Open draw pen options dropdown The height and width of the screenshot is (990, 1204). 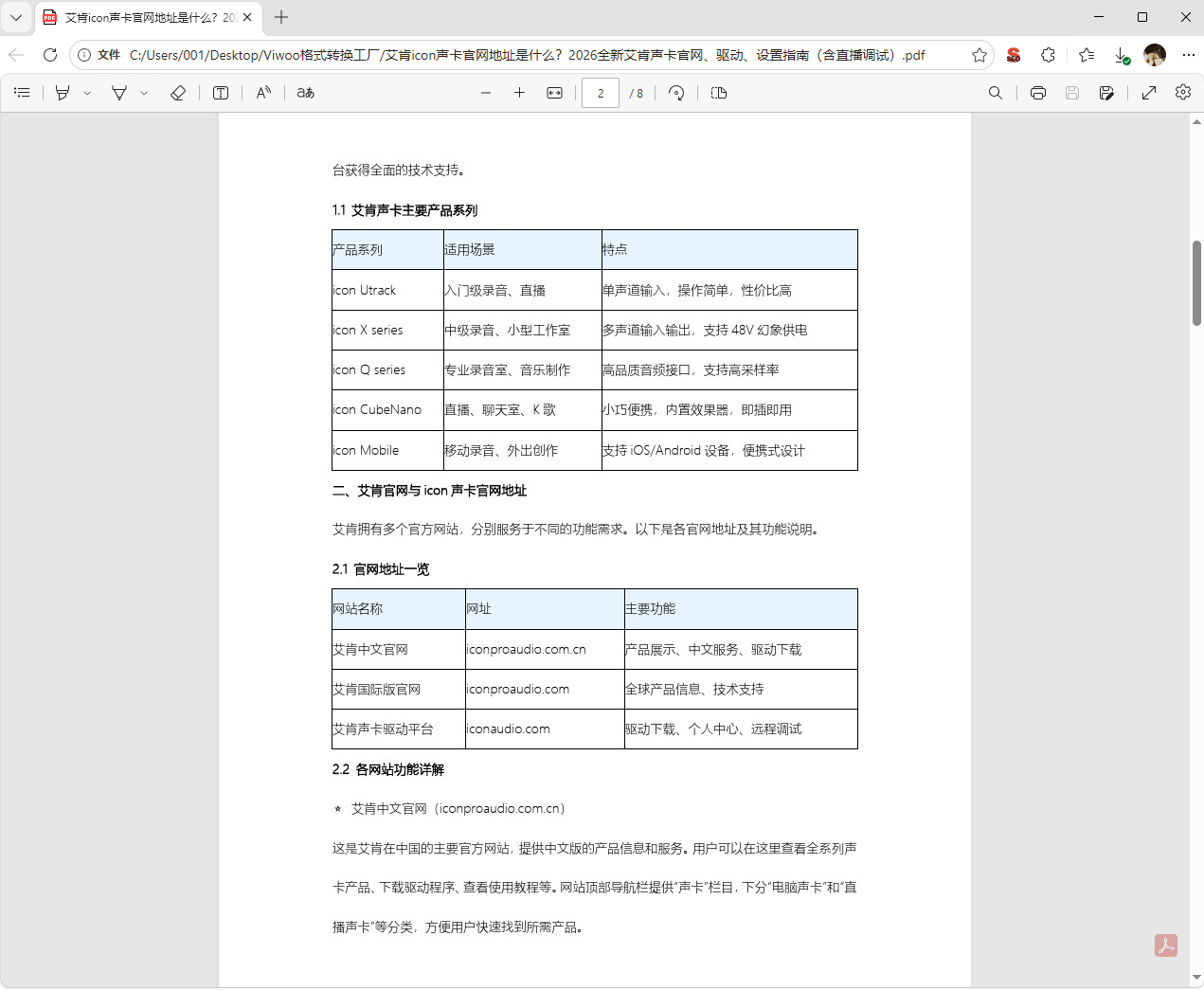click(x=144, y=93)
